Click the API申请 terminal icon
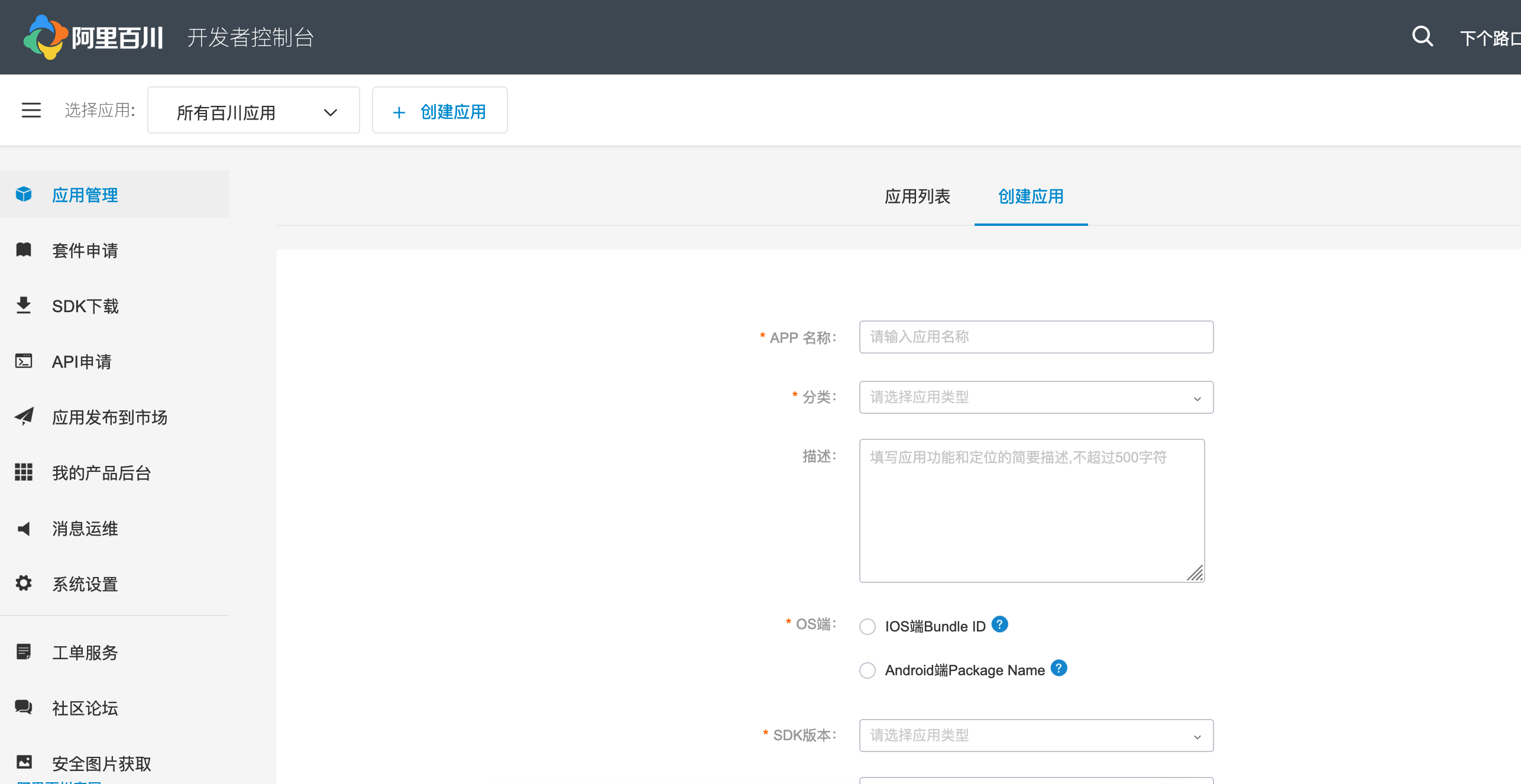The image size is (1521, 784). coord(24,361)
